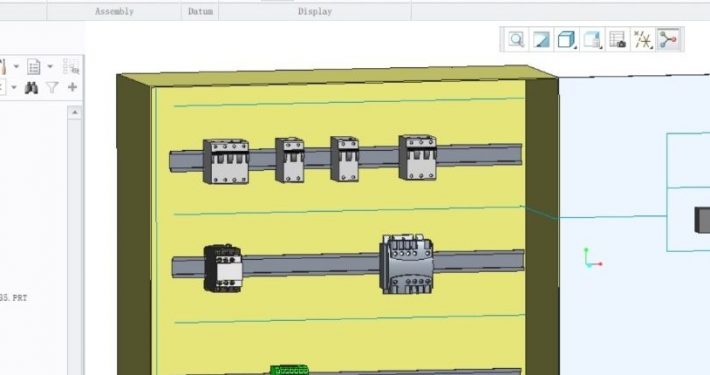Viewport: 710px width, 375px height.
Task: Click the tree columns search icon
Action: 71,67
